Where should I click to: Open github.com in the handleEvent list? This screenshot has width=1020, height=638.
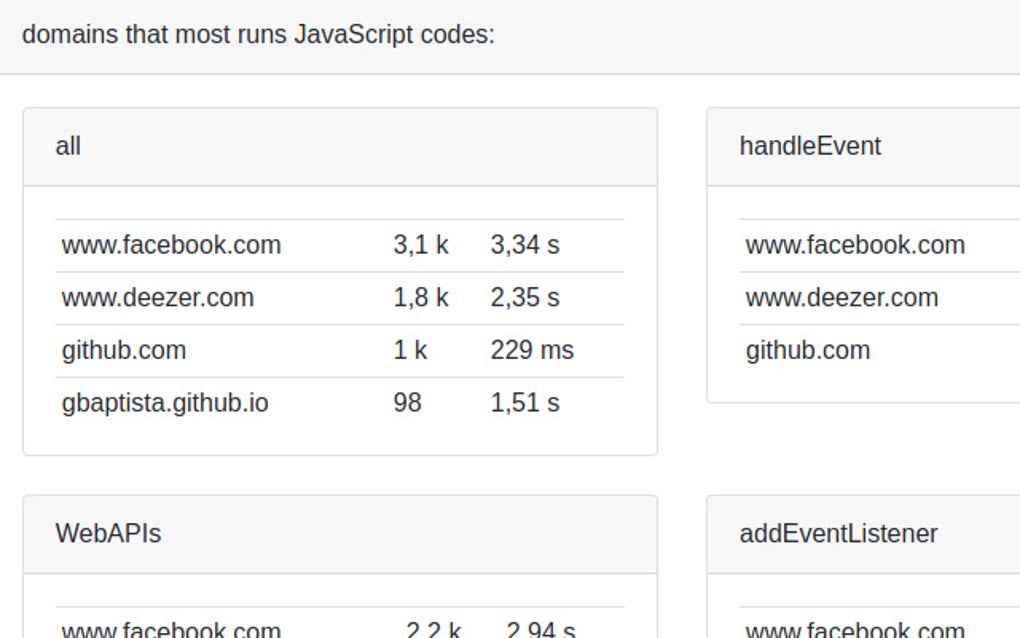point(807,350)
